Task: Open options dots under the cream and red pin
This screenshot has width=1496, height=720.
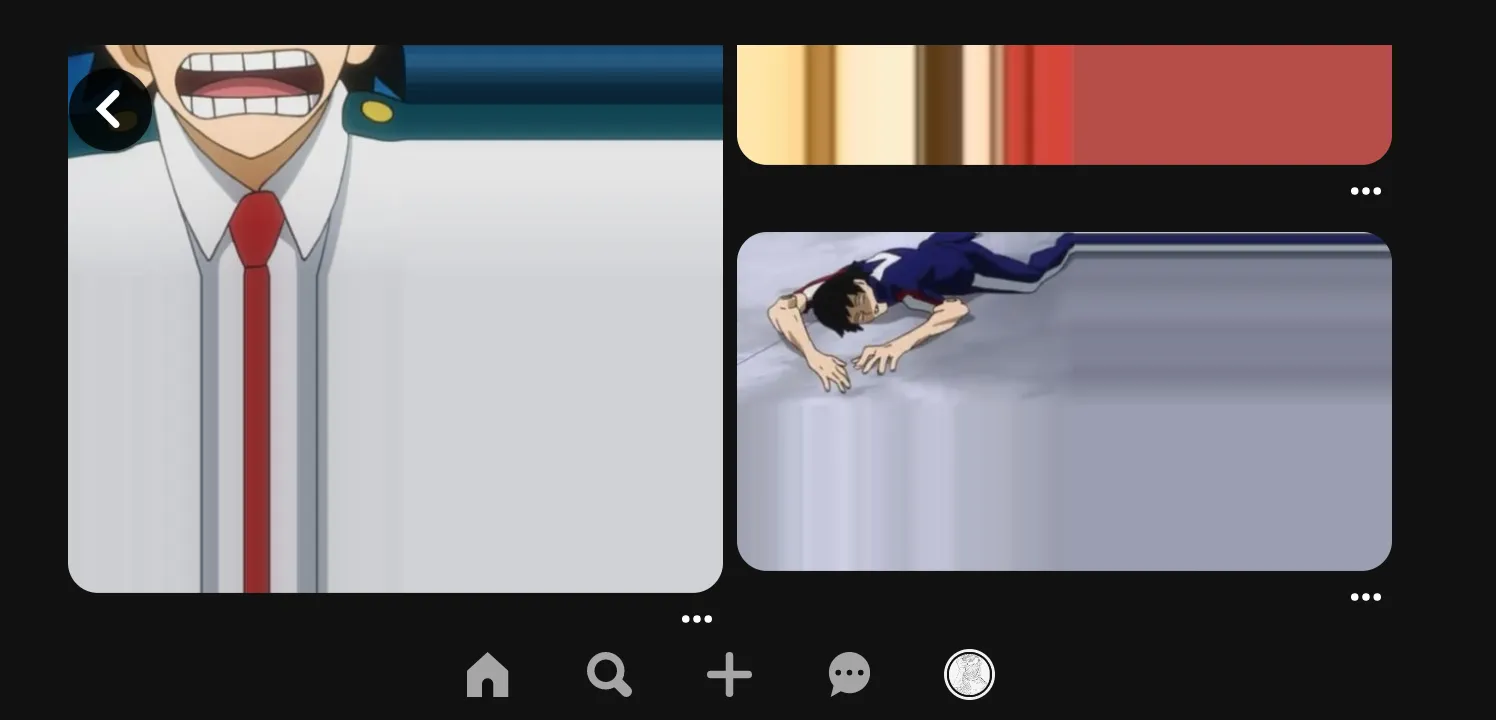Action: [x=1366, y=191]
